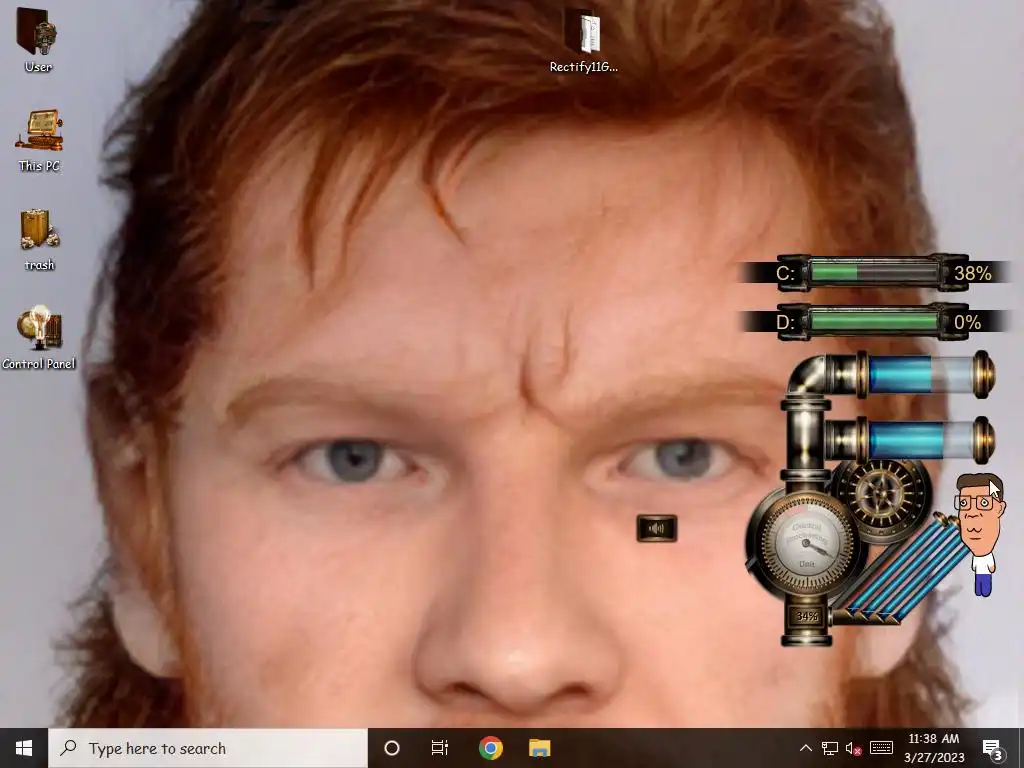
Task: Open Cortana circle button on the taskbar
Action: [x=391, y=748]
